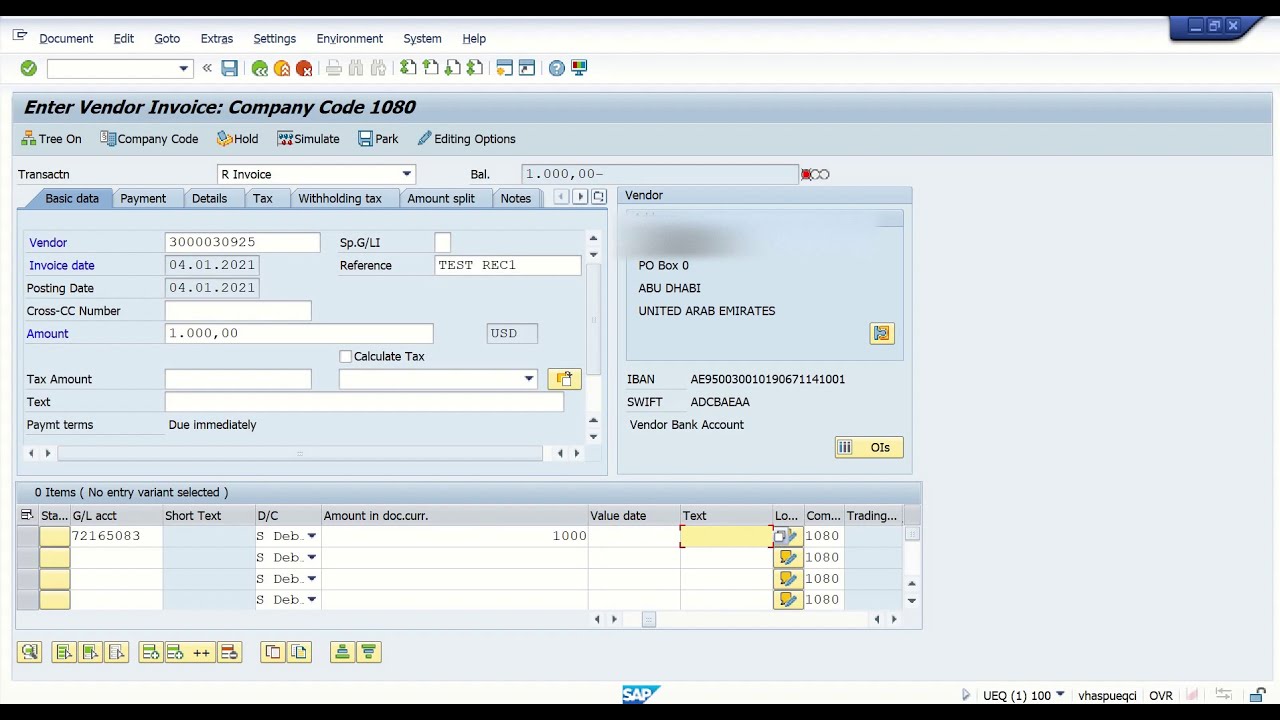Click the orange Exit icon
This screenshot has height=720, width=1280.
click(282, 68)
